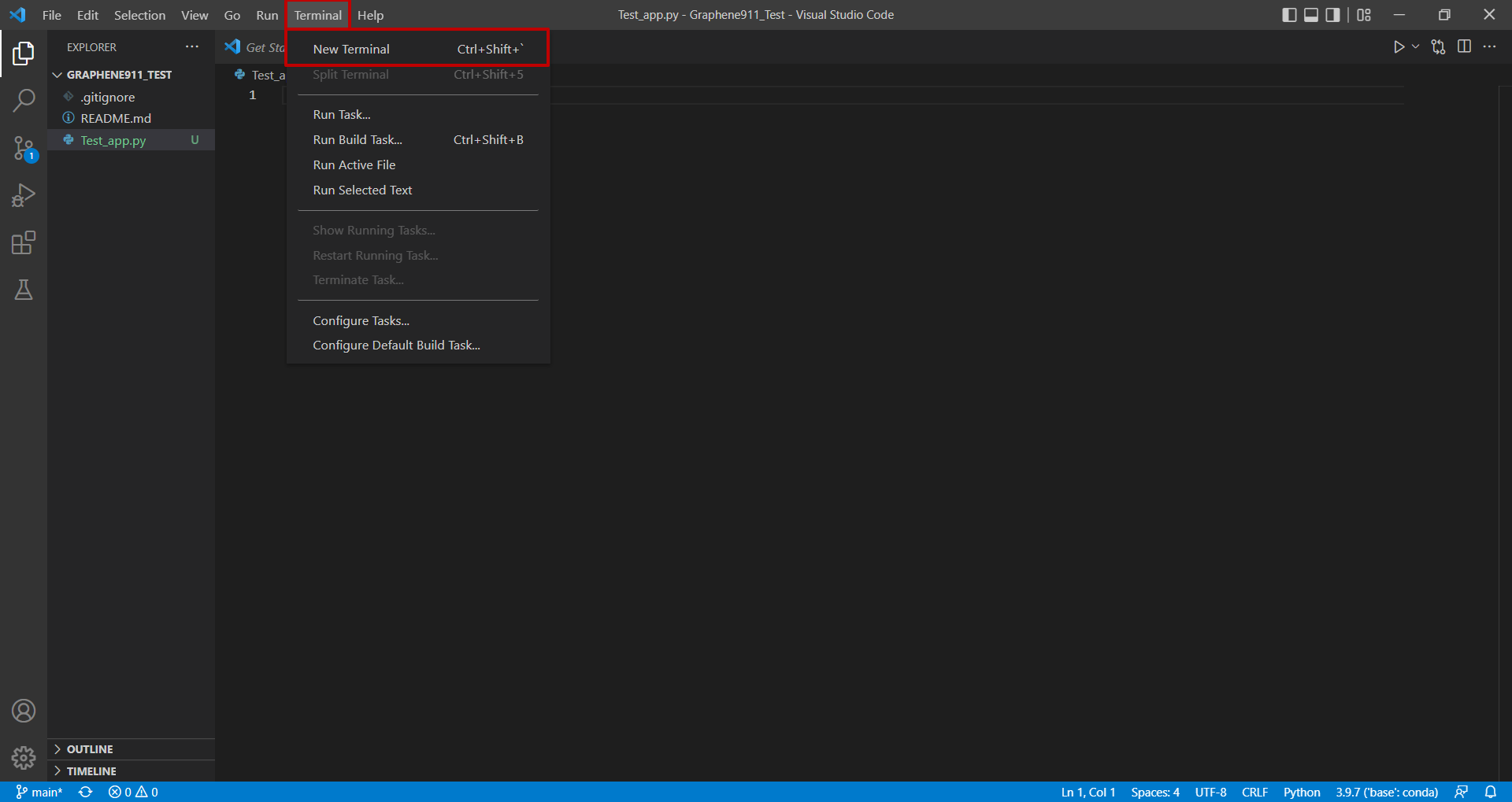
Task: Open the Explorer view in activity bar
Action: 24,54
